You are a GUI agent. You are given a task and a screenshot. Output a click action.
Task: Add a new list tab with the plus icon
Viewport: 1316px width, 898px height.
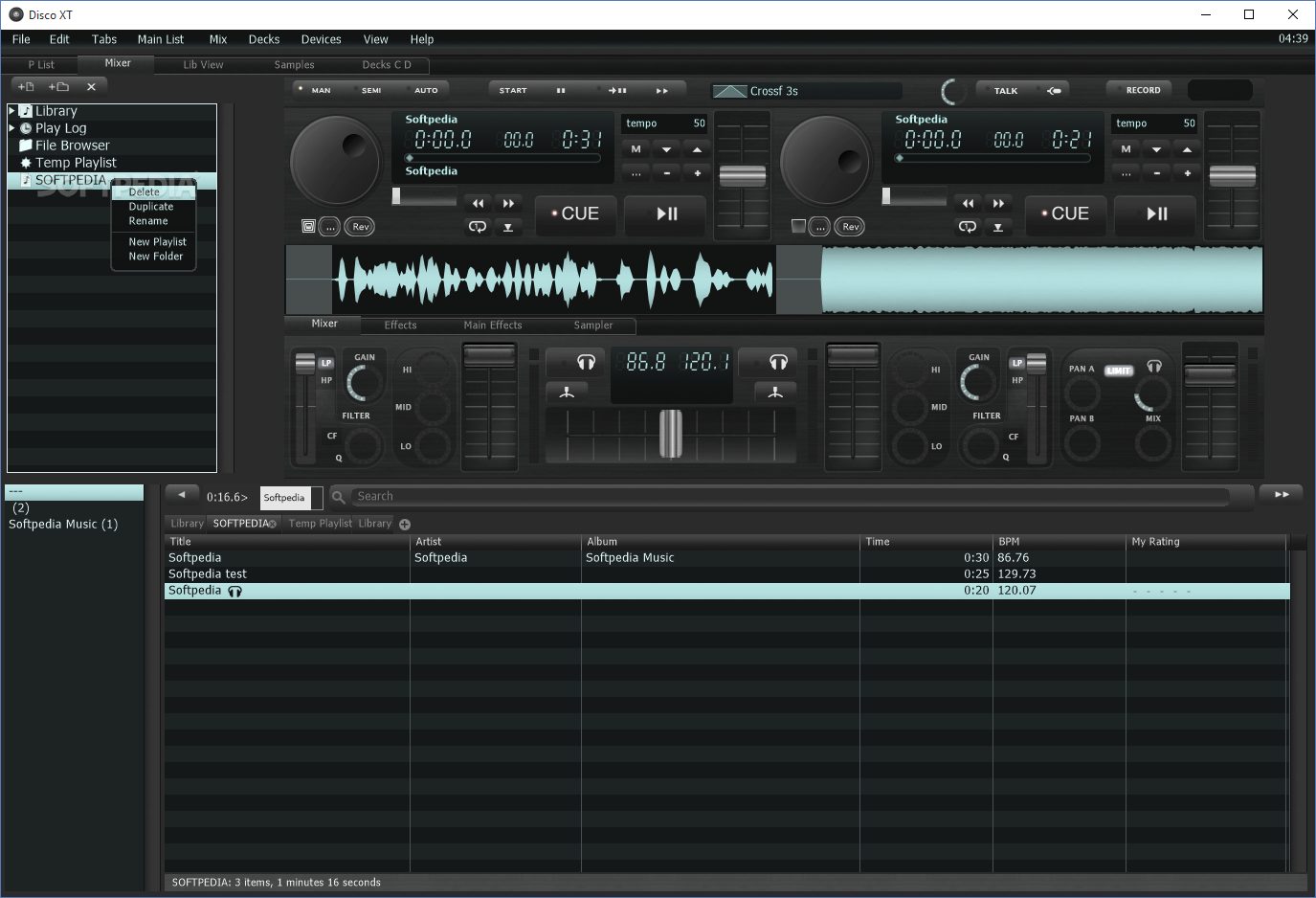click(x=405, y=525)
